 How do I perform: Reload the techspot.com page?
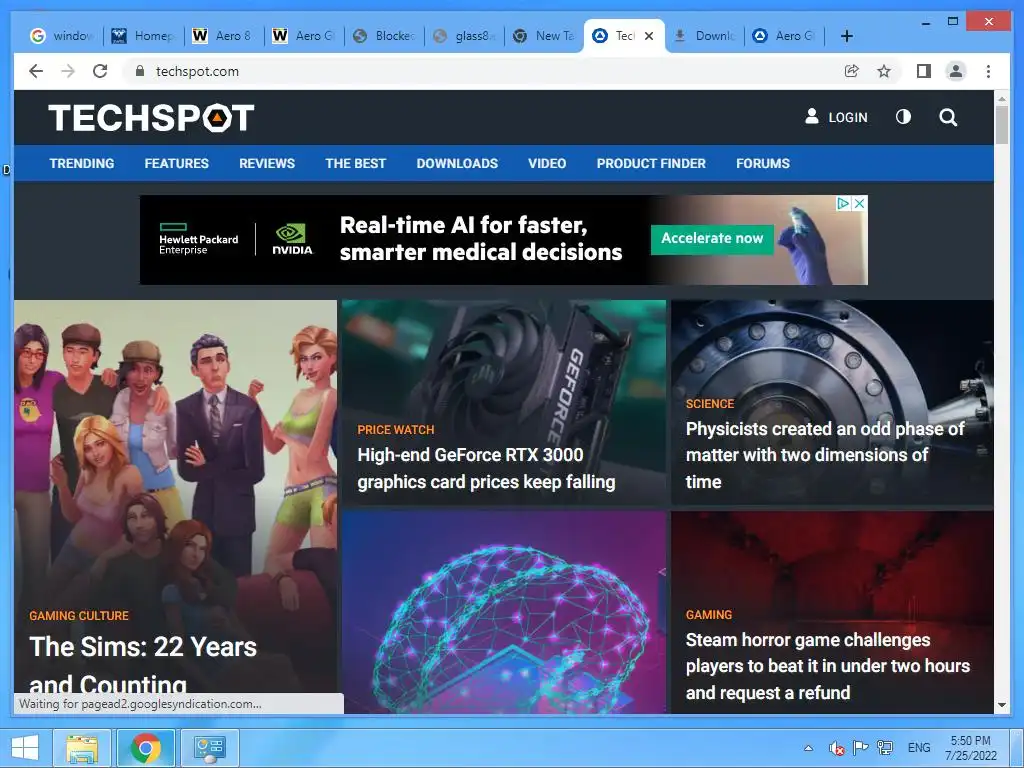(x=100, y=71)
